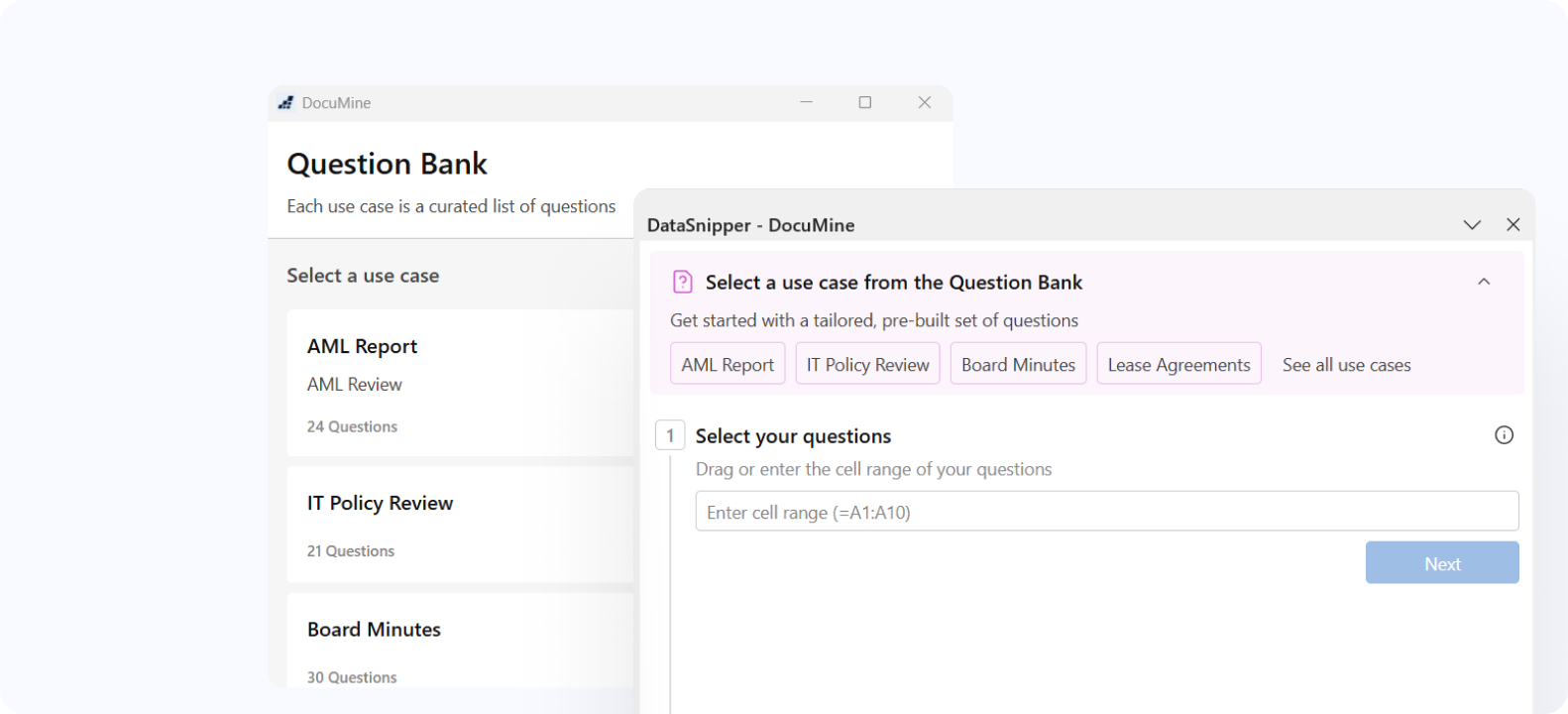Open the info icon next to Select your questions
The image size is (1568, 714).
pyautogui.click(x=1504, y=434)
